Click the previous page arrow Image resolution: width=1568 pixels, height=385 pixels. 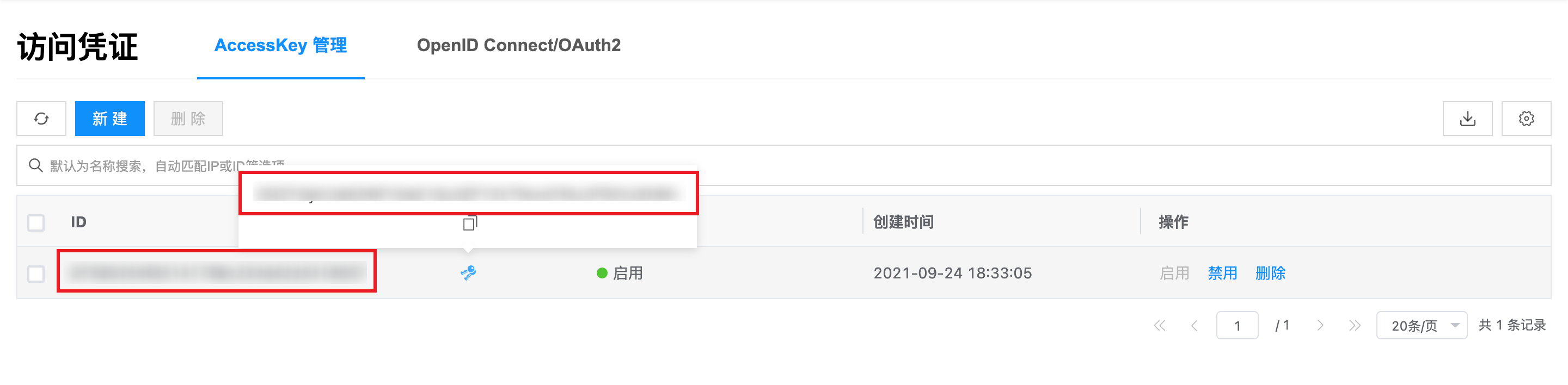1195,325
